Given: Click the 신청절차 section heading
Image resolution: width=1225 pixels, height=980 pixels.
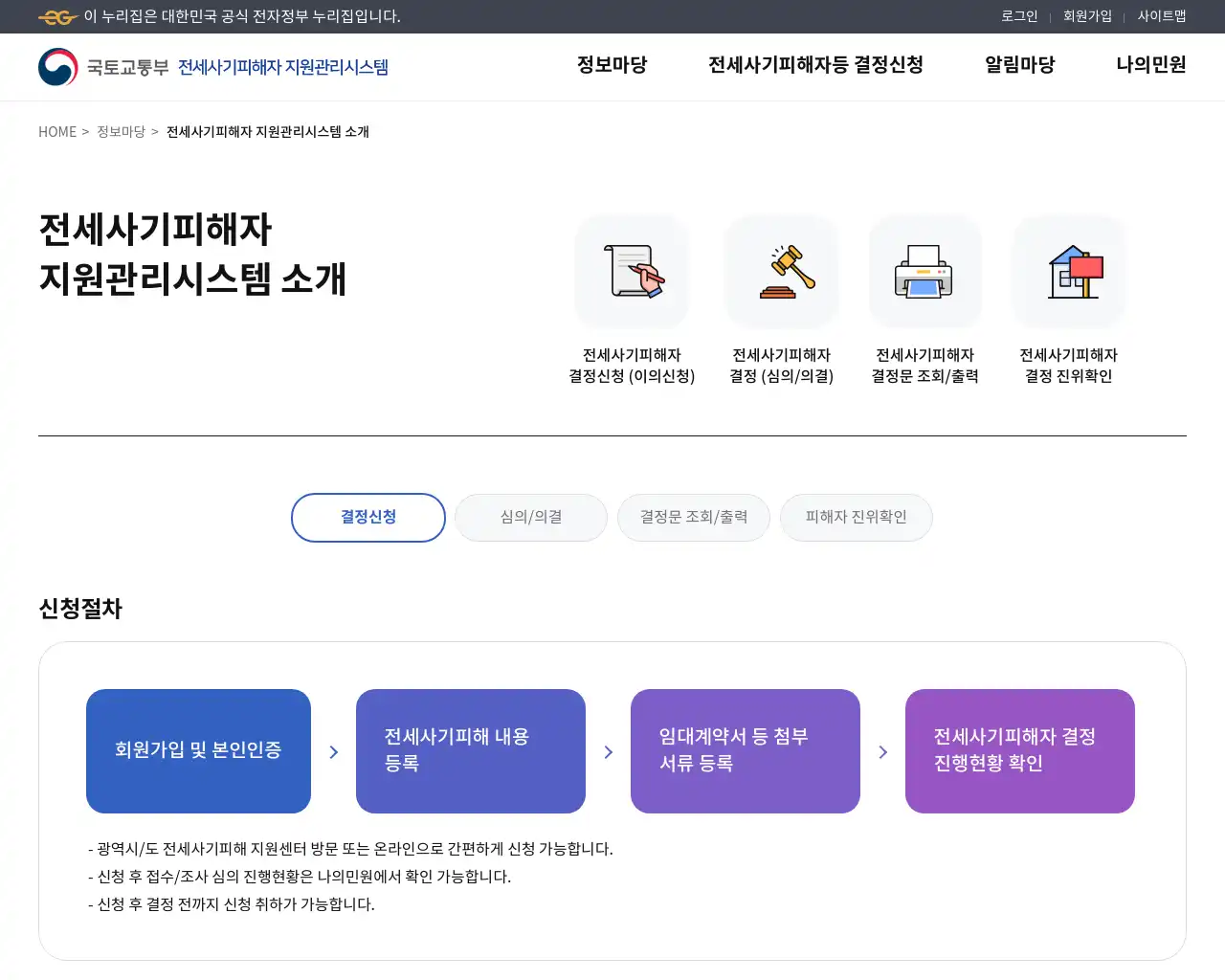Looking at the screenshot, I should [80, 609].
